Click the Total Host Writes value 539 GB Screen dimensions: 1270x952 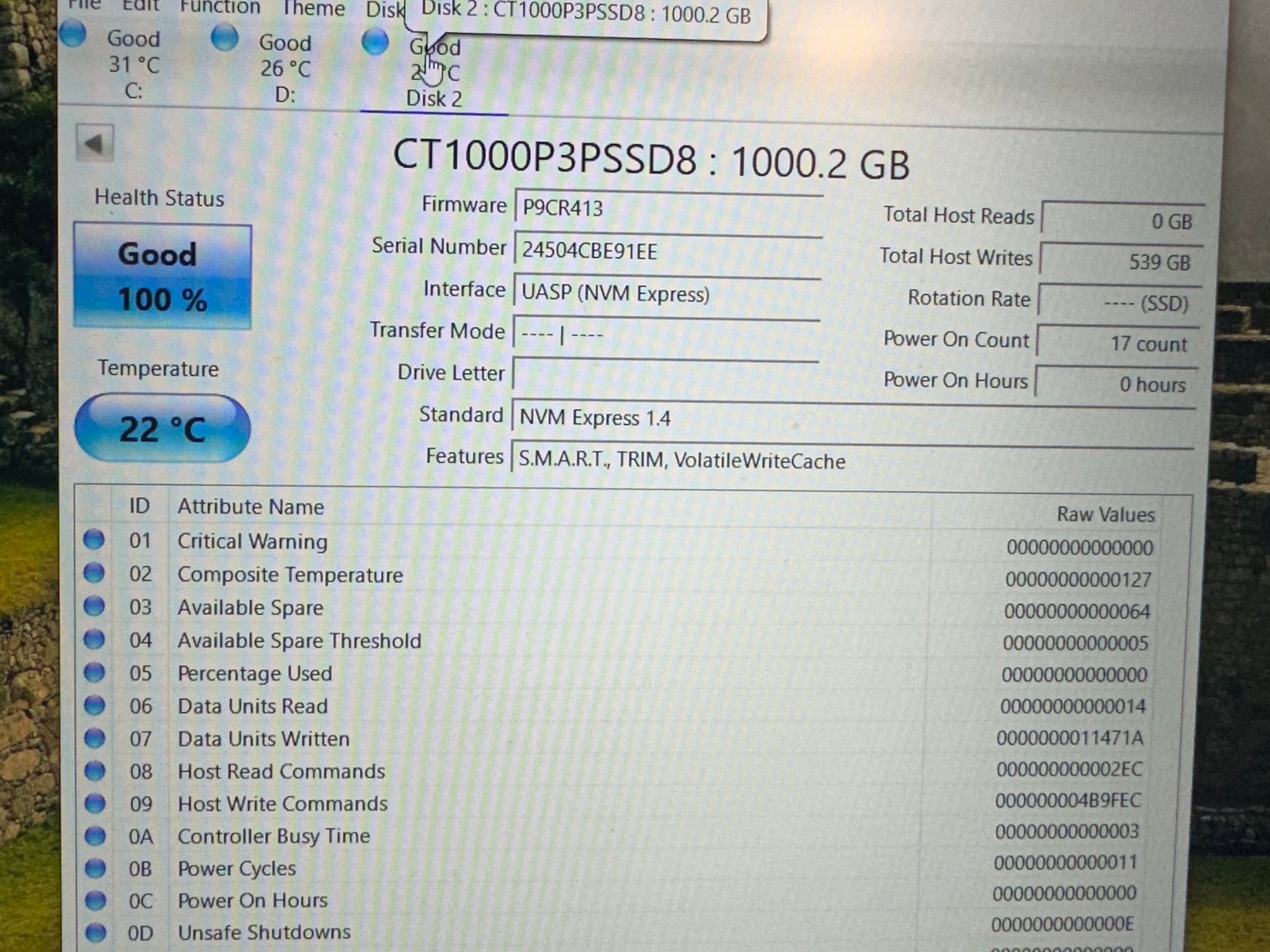[1122, 261]
